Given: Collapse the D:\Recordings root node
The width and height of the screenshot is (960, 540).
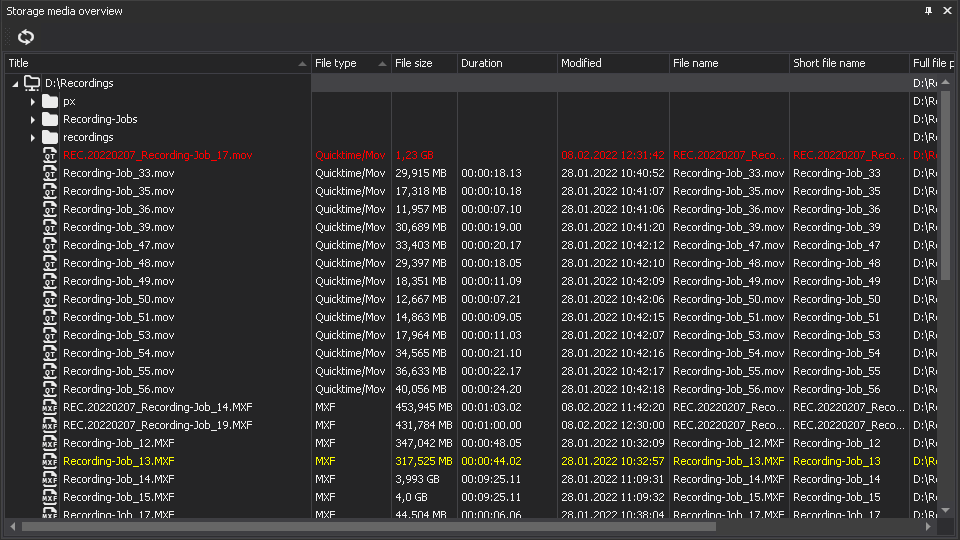Looking at the screenshot, I should 15,83.
